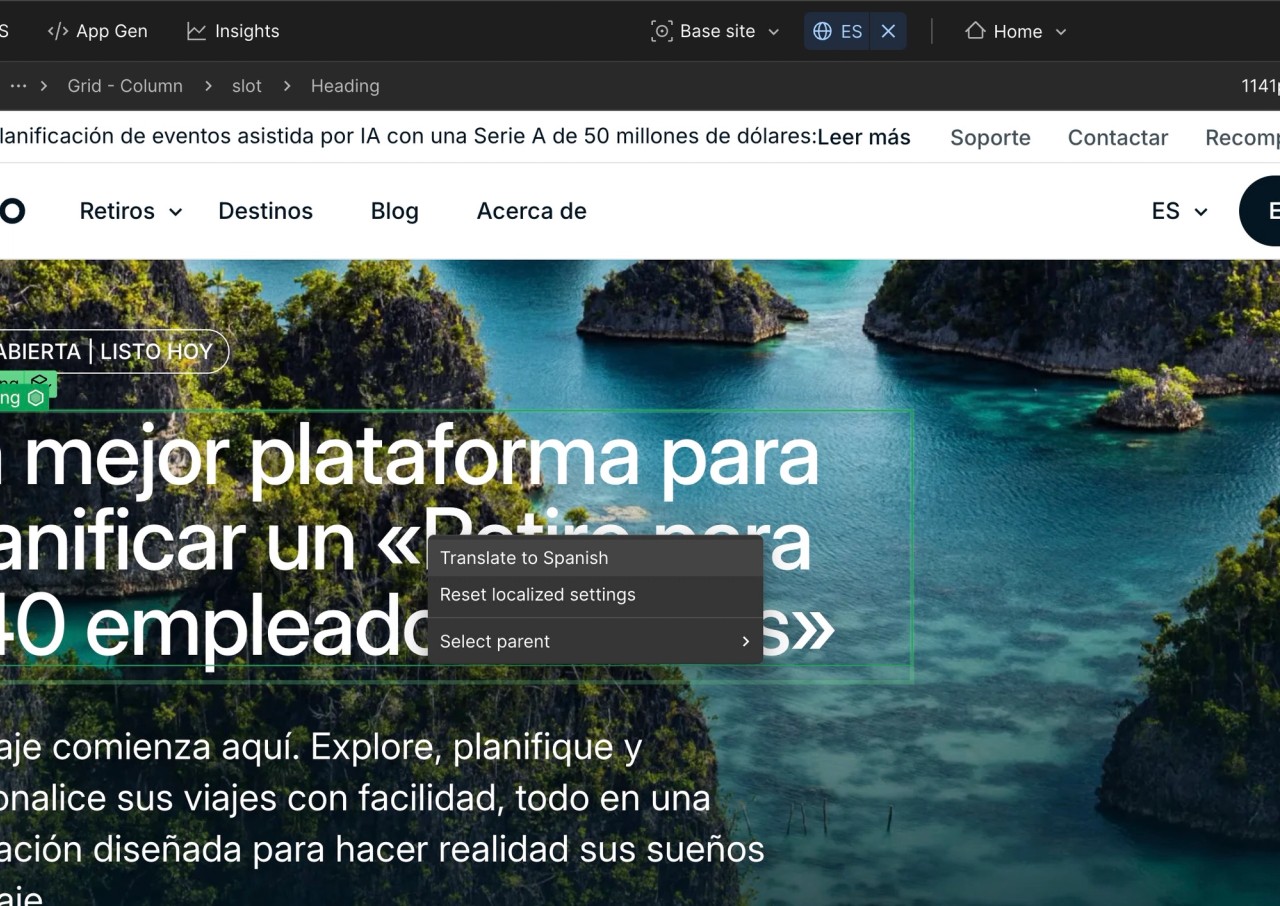Click the globe icon on the ES locale chip
Image resolution: width=1280 pixels, height=906 pixels.
tap(822, 31)
